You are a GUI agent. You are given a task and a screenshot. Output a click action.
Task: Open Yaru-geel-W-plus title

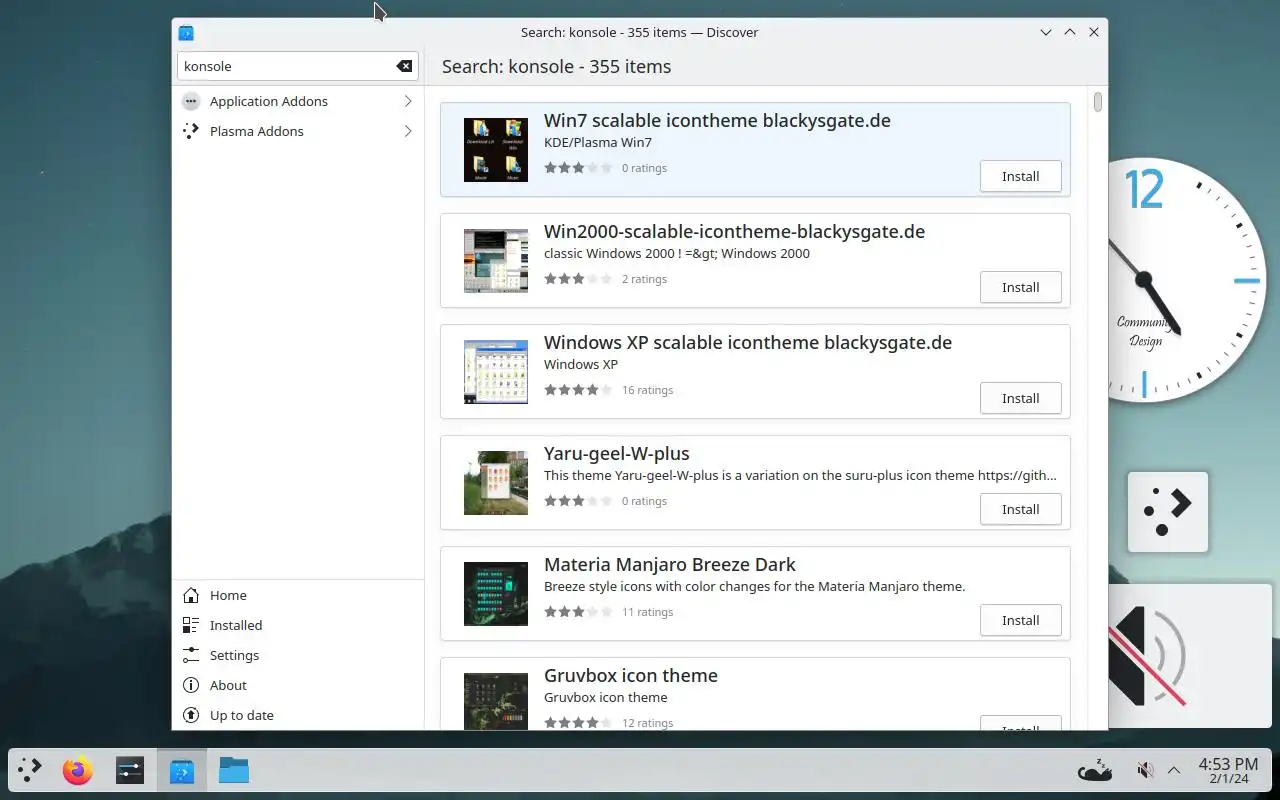(x=617, y=453)
